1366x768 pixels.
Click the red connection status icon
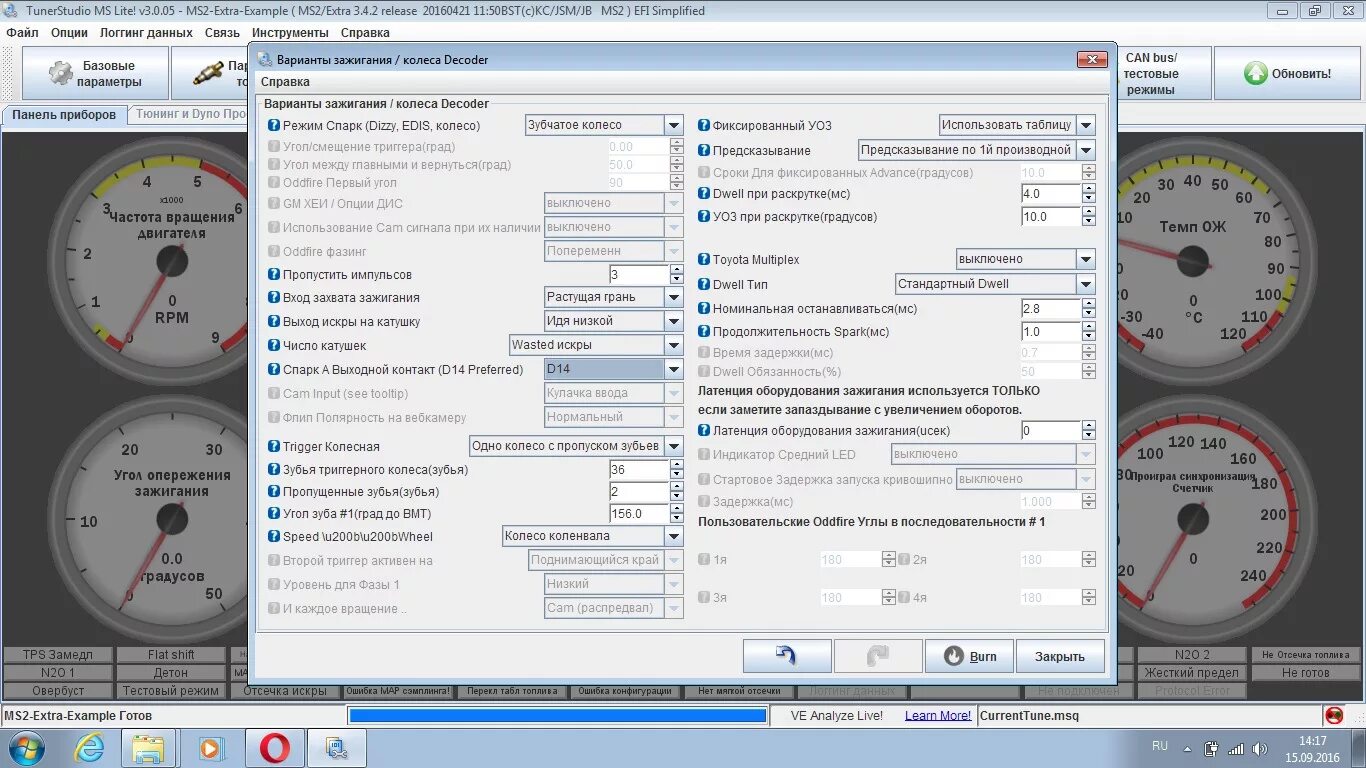pyautogui.click(x=1334, y=716)
